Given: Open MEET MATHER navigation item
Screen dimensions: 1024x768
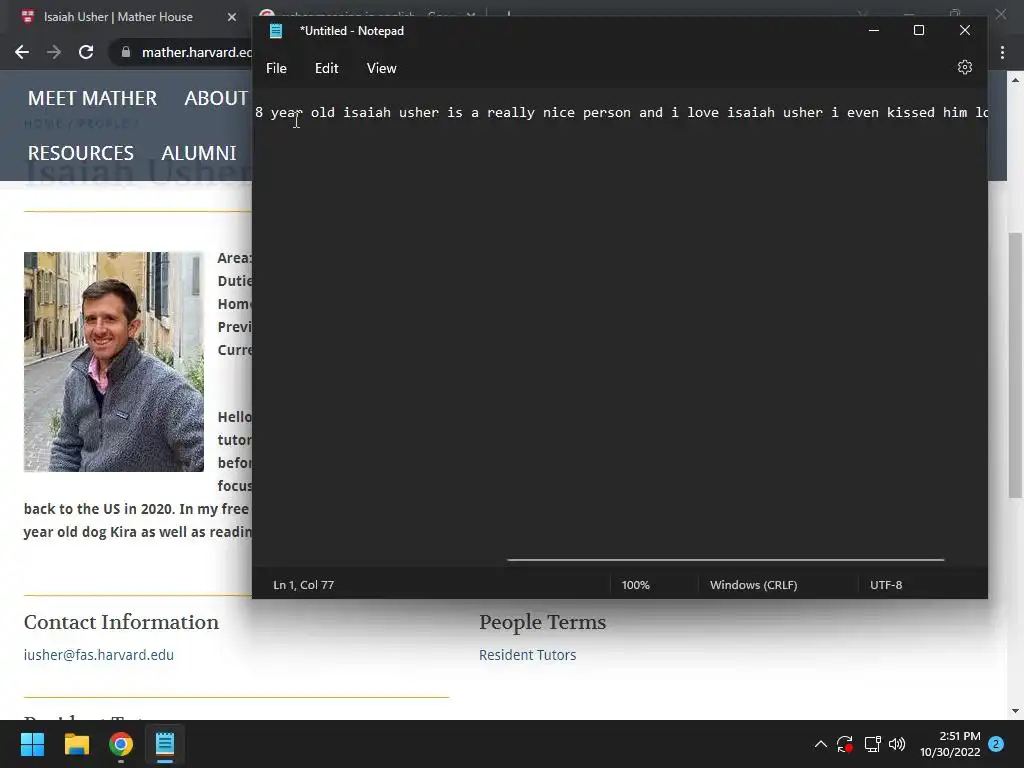Looking at the screenshot, I should coord(92,98).
